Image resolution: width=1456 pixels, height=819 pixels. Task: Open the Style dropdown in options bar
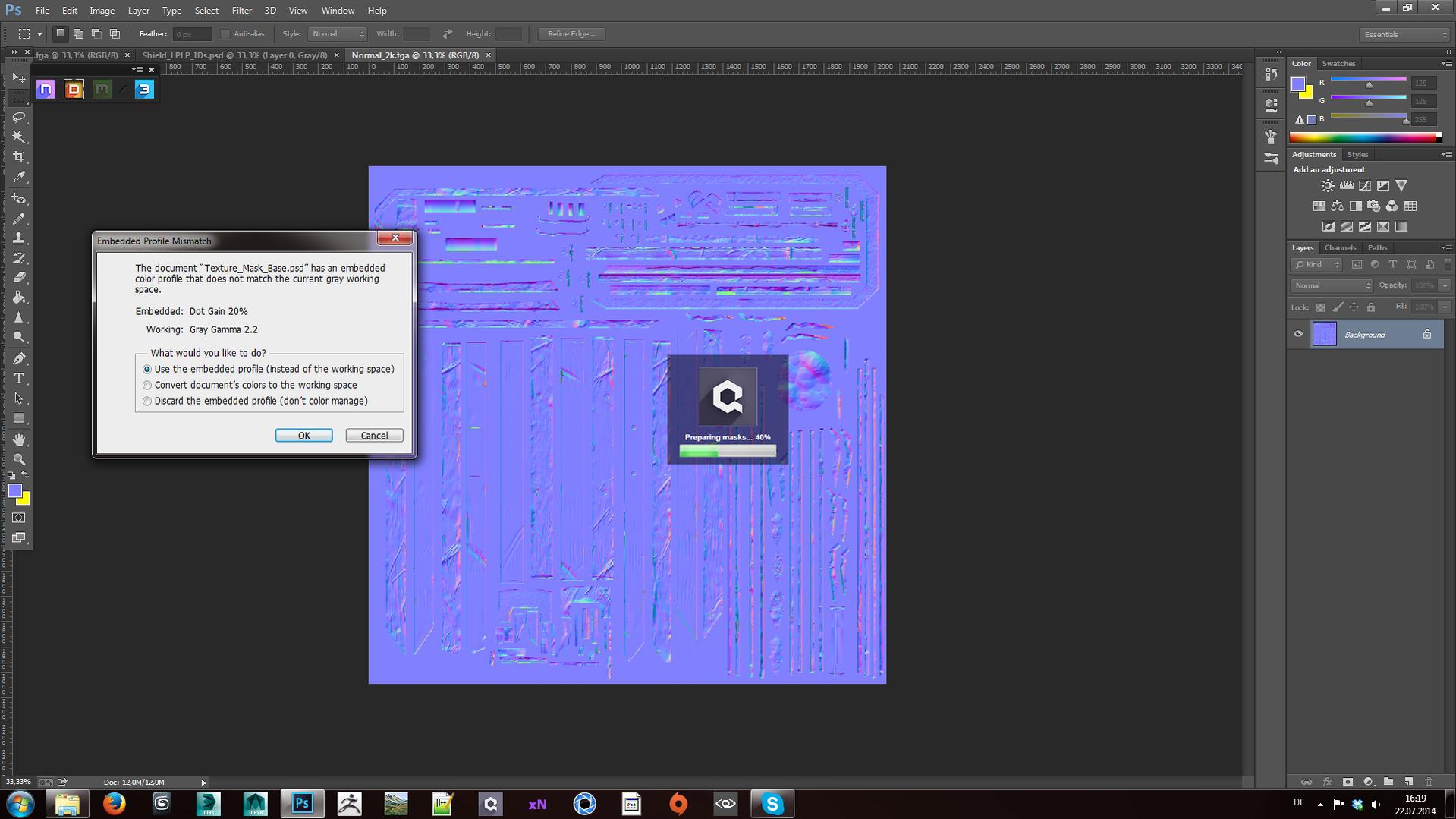coord(337,34)
